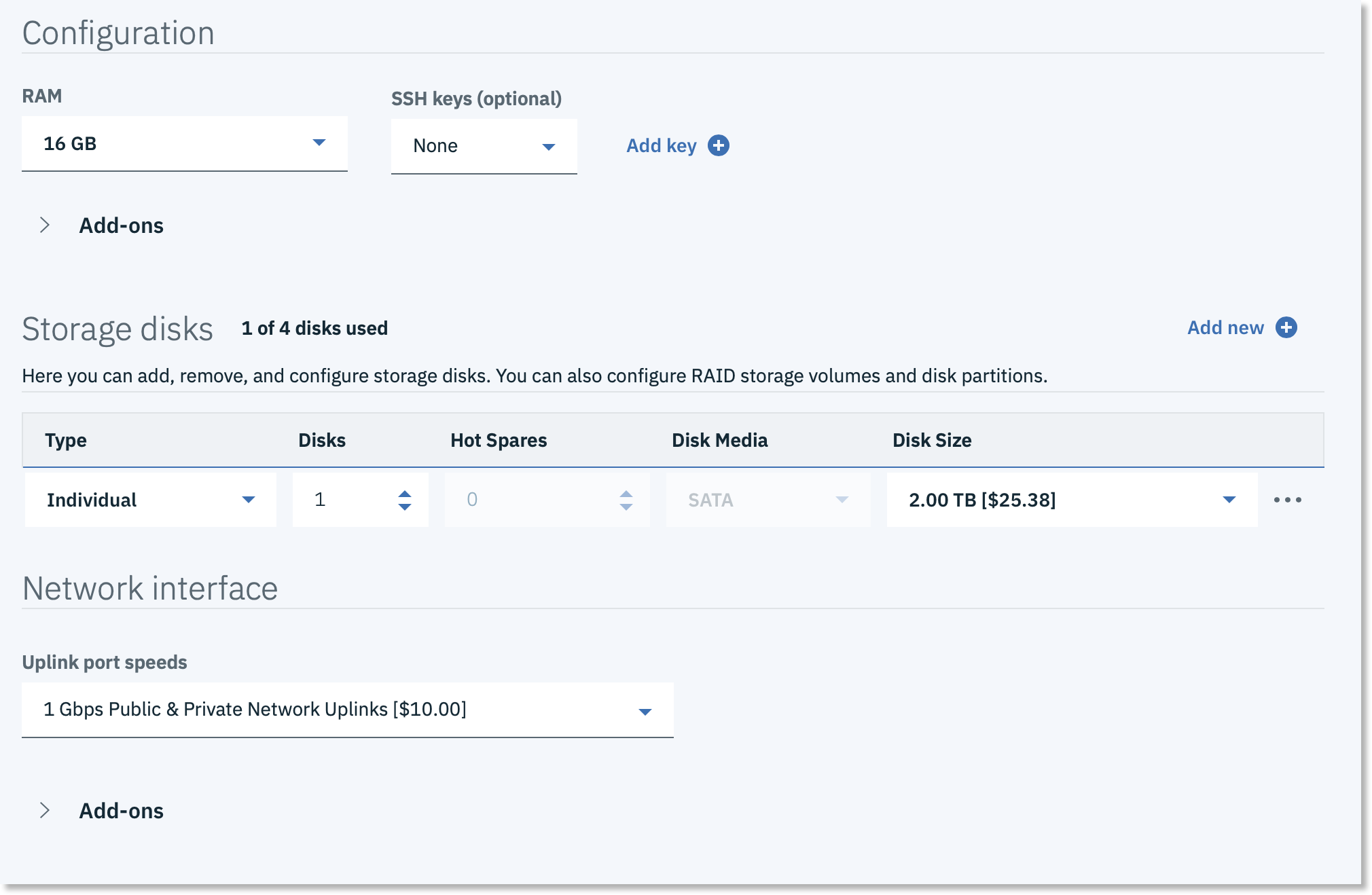Open the SATA disk media dropdown
The height and width of the screenshot is (895, 1372).
point(768,500)
